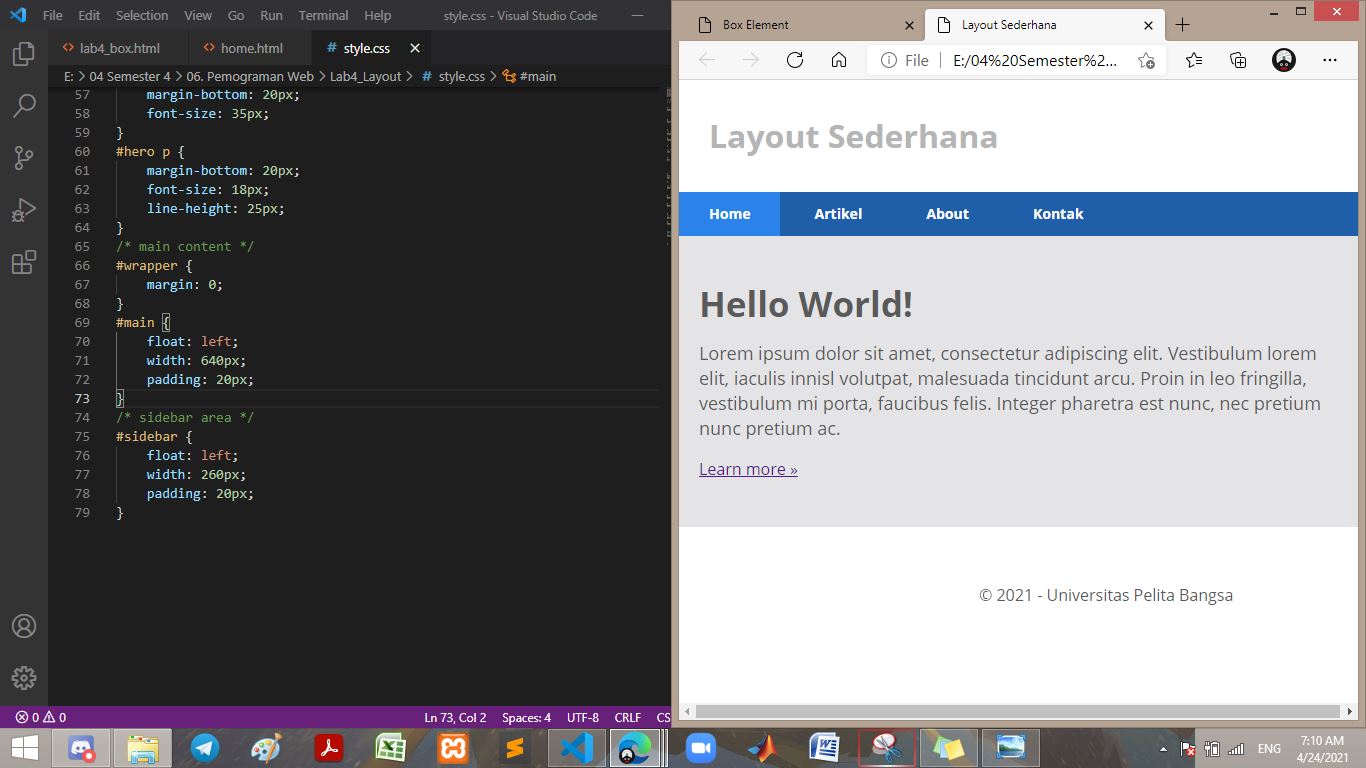Screen dimensions: 1366x768
Task: Reload the Layout Sederhana page in Edge
Action: [x=795, y=60]
